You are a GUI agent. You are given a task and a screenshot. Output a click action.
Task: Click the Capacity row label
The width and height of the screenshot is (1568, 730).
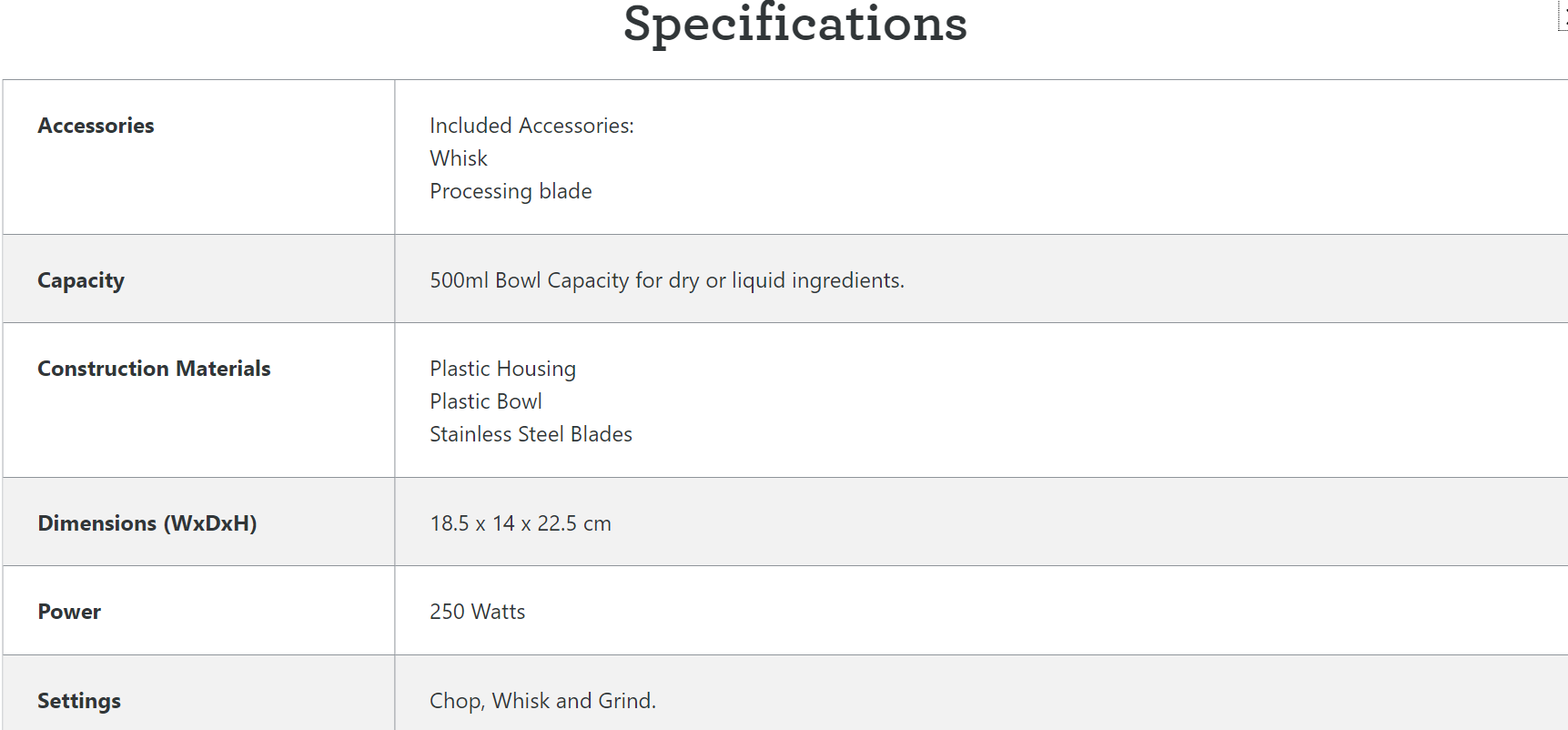click(x=81, y=280)
